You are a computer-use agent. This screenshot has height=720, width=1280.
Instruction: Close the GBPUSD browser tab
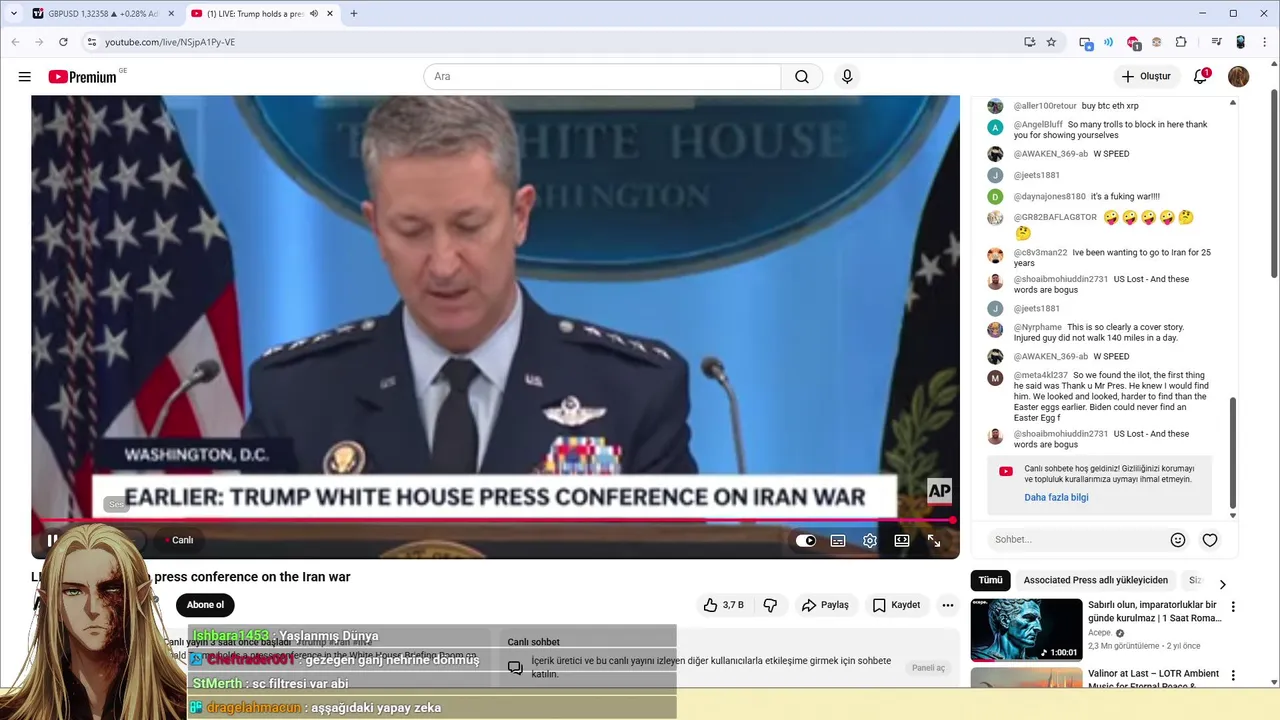(171, 14)
